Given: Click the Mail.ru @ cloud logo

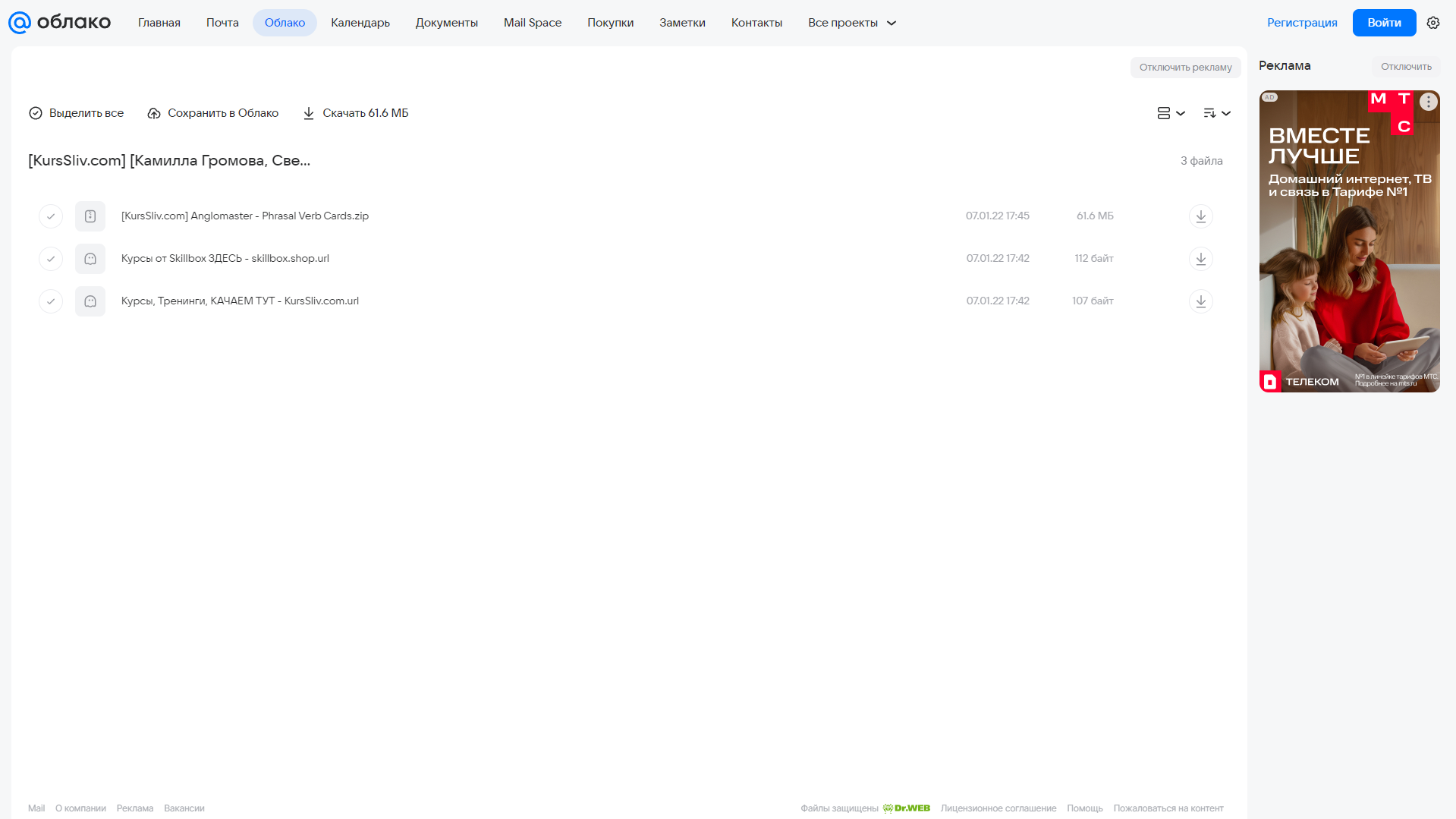Looking at the screenshot, I should tap(59, 23).
